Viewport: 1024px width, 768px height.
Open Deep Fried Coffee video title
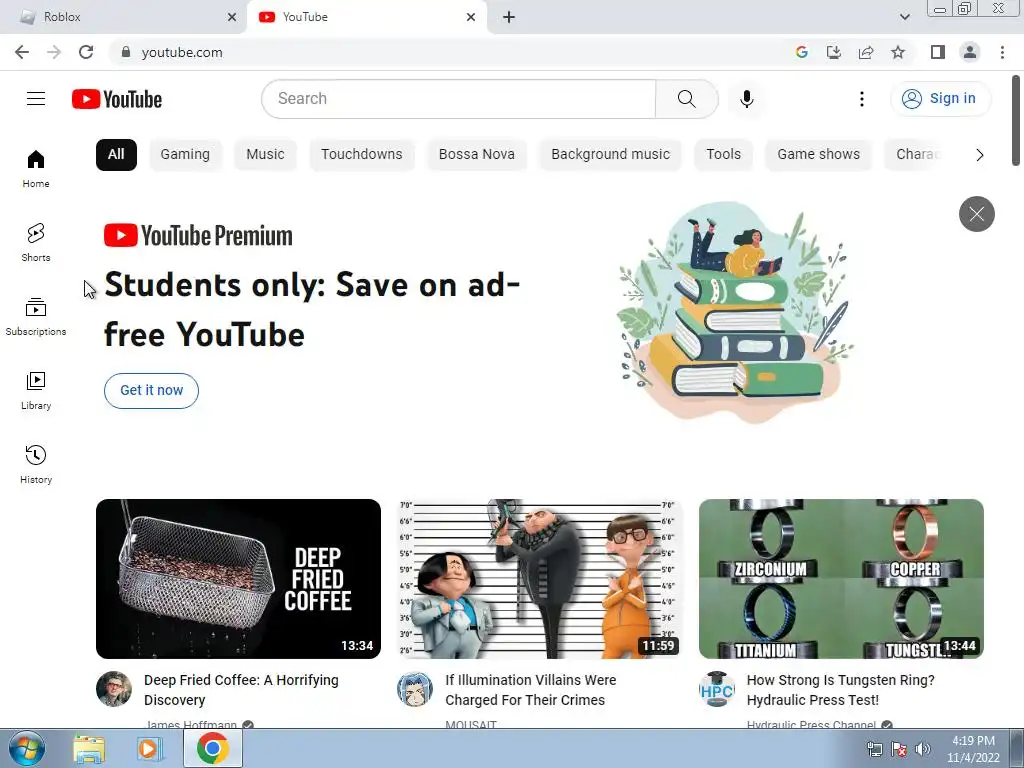241,690
